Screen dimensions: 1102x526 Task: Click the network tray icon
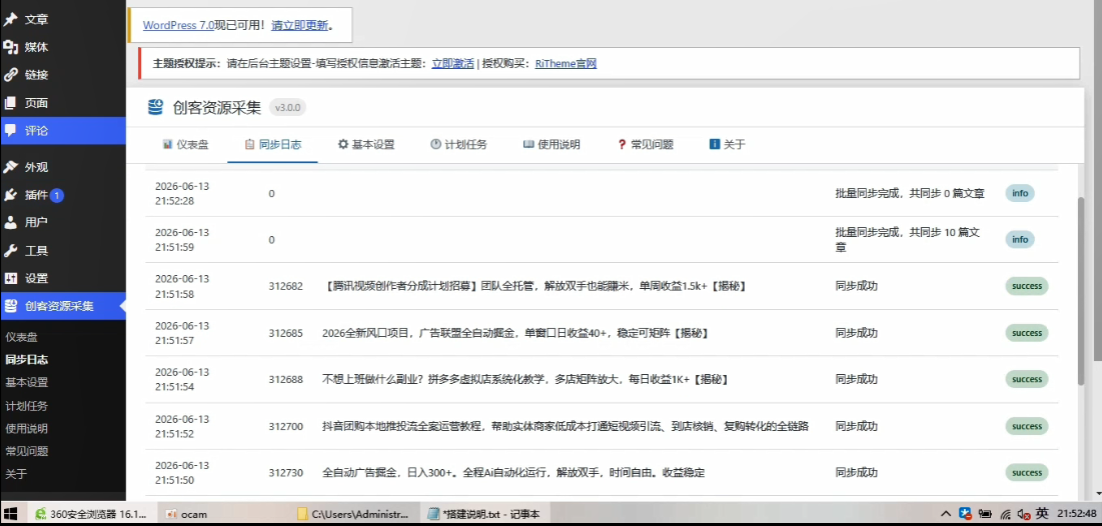1006,514
